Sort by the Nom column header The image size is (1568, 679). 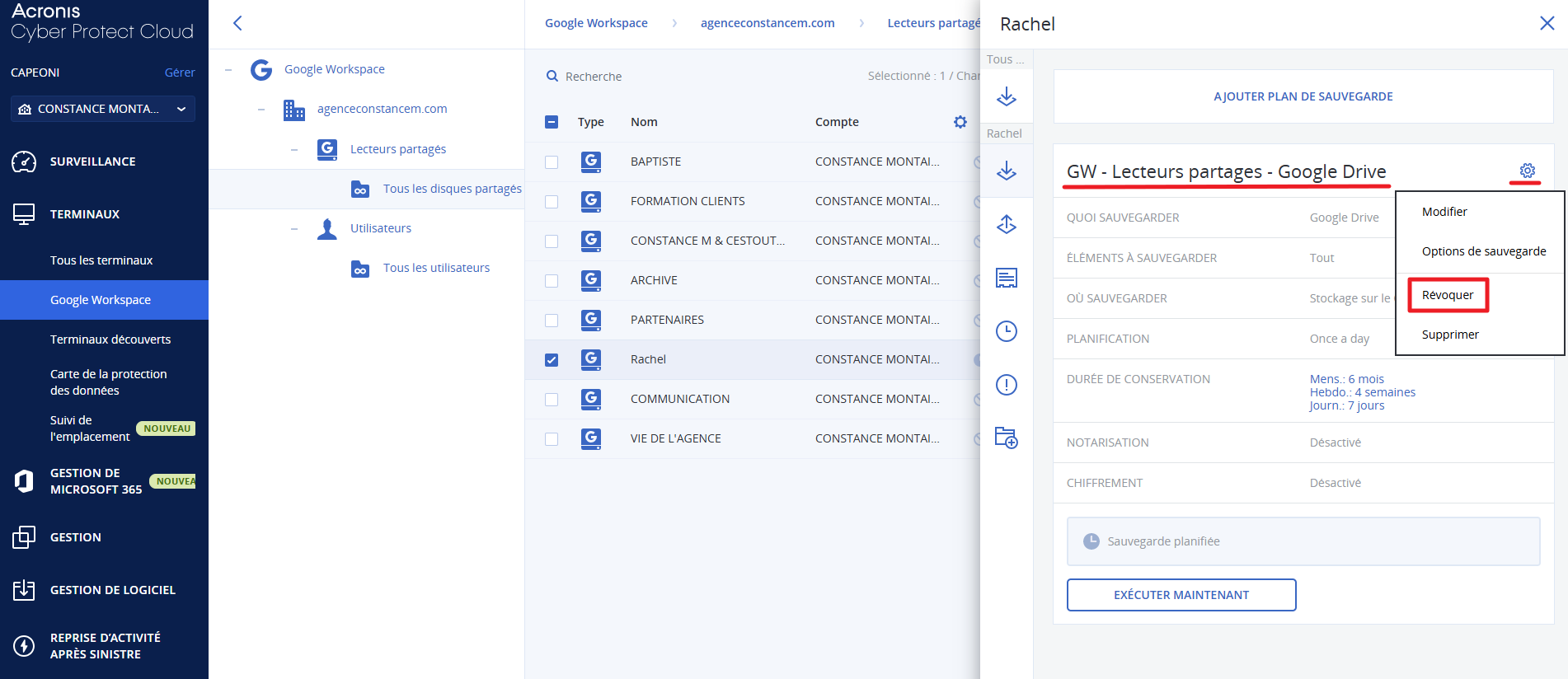click(644, 122)
